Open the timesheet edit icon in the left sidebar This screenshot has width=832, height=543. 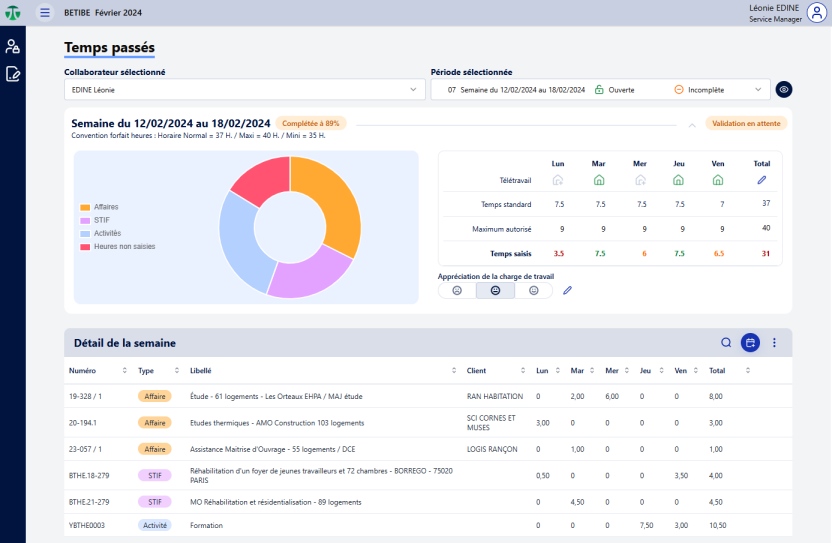point(12,73)
